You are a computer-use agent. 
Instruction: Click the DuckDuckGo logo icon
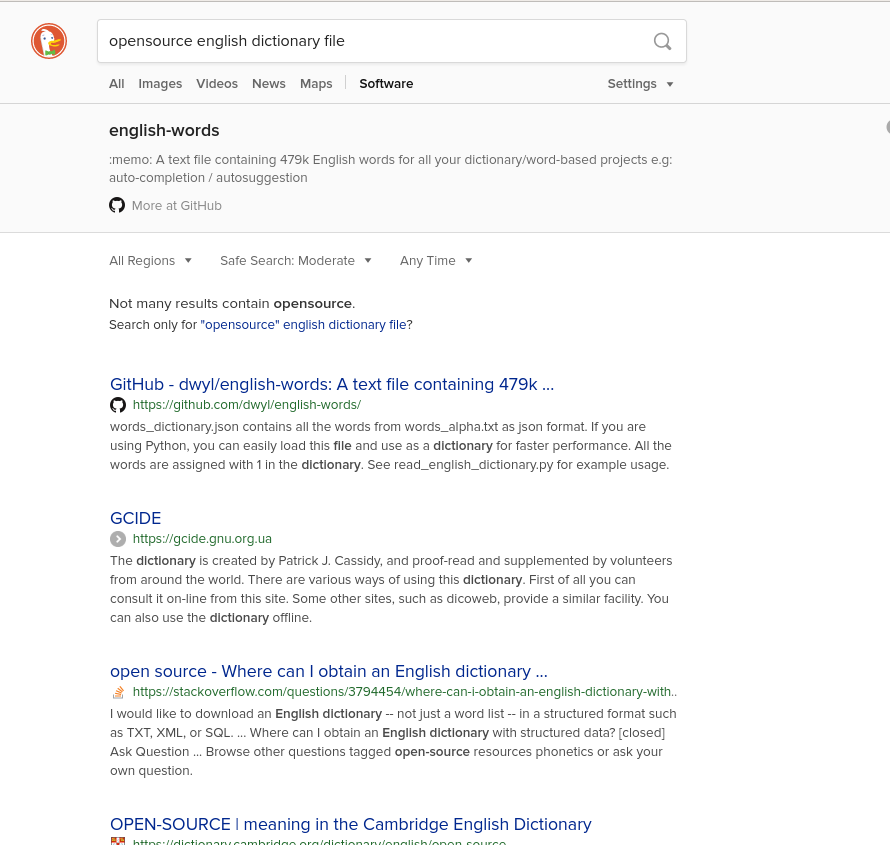point(48,41)
